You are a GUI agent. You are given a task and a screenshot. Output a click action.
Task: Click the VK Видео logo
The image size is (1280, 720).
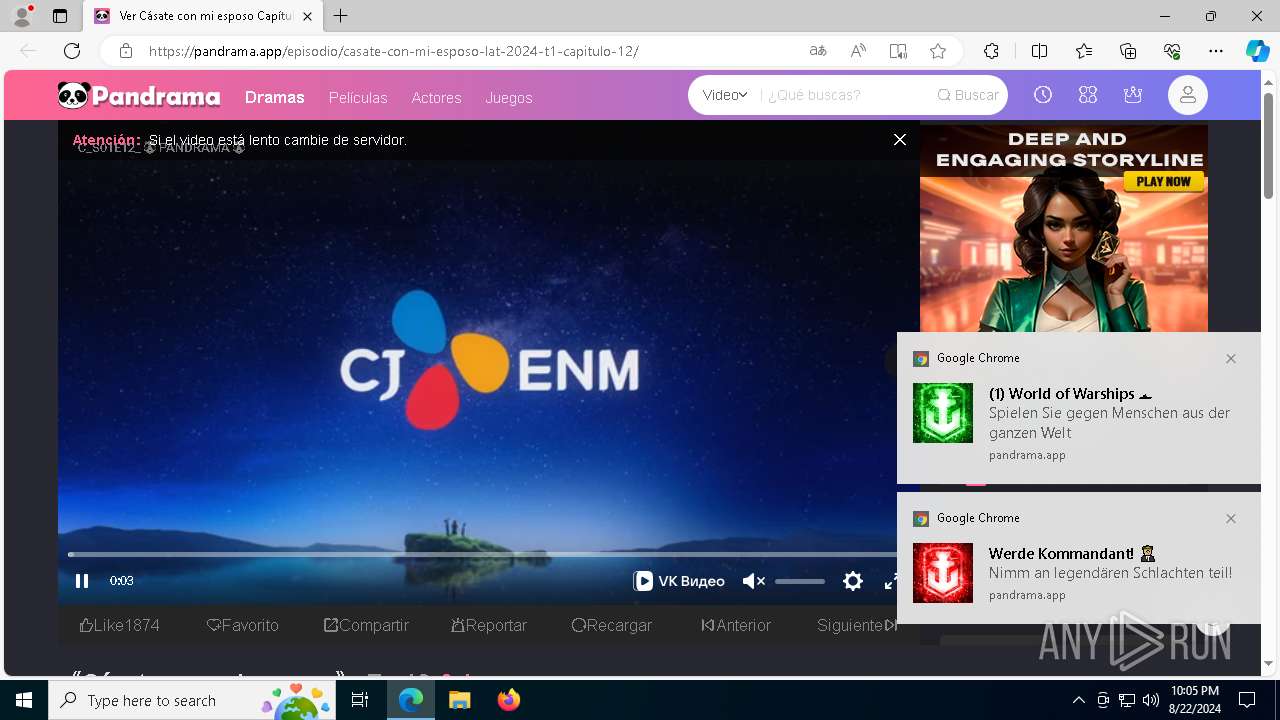coord(679,581)
